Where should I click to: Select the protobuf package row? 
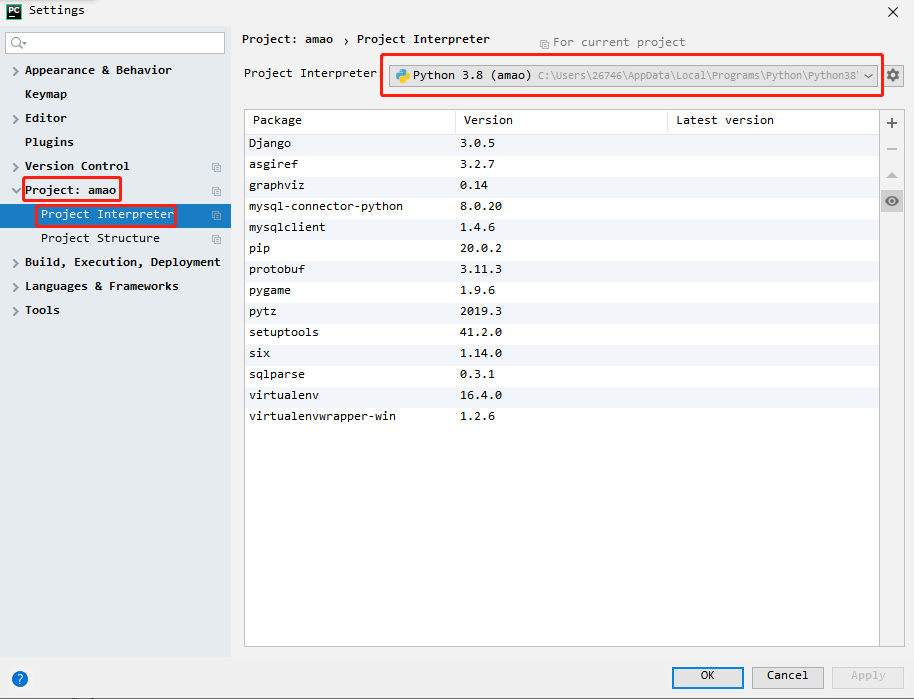coord(562,269)
